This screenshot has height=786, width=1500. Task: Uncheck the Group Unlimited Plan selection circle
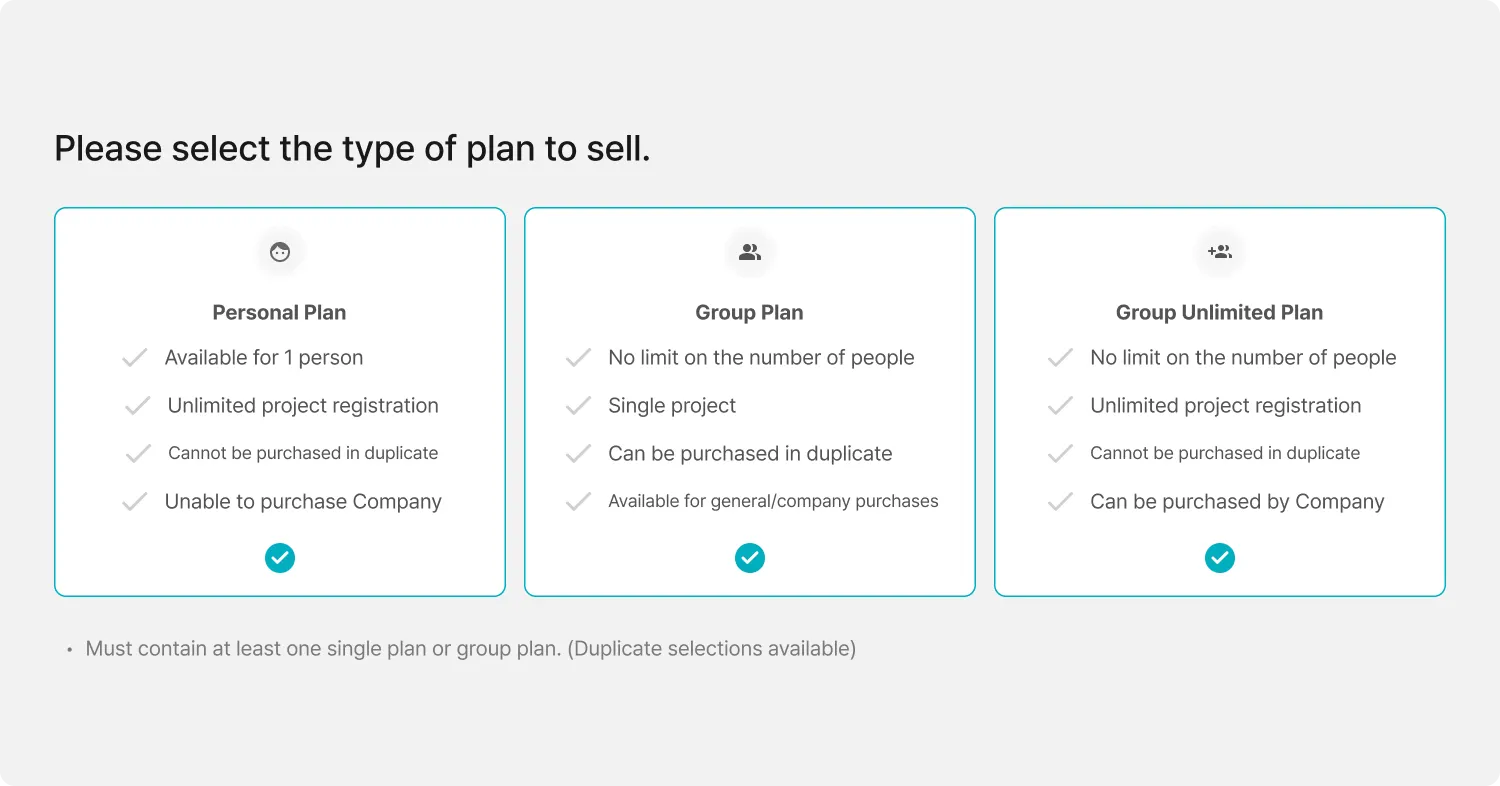point(1220,558)
